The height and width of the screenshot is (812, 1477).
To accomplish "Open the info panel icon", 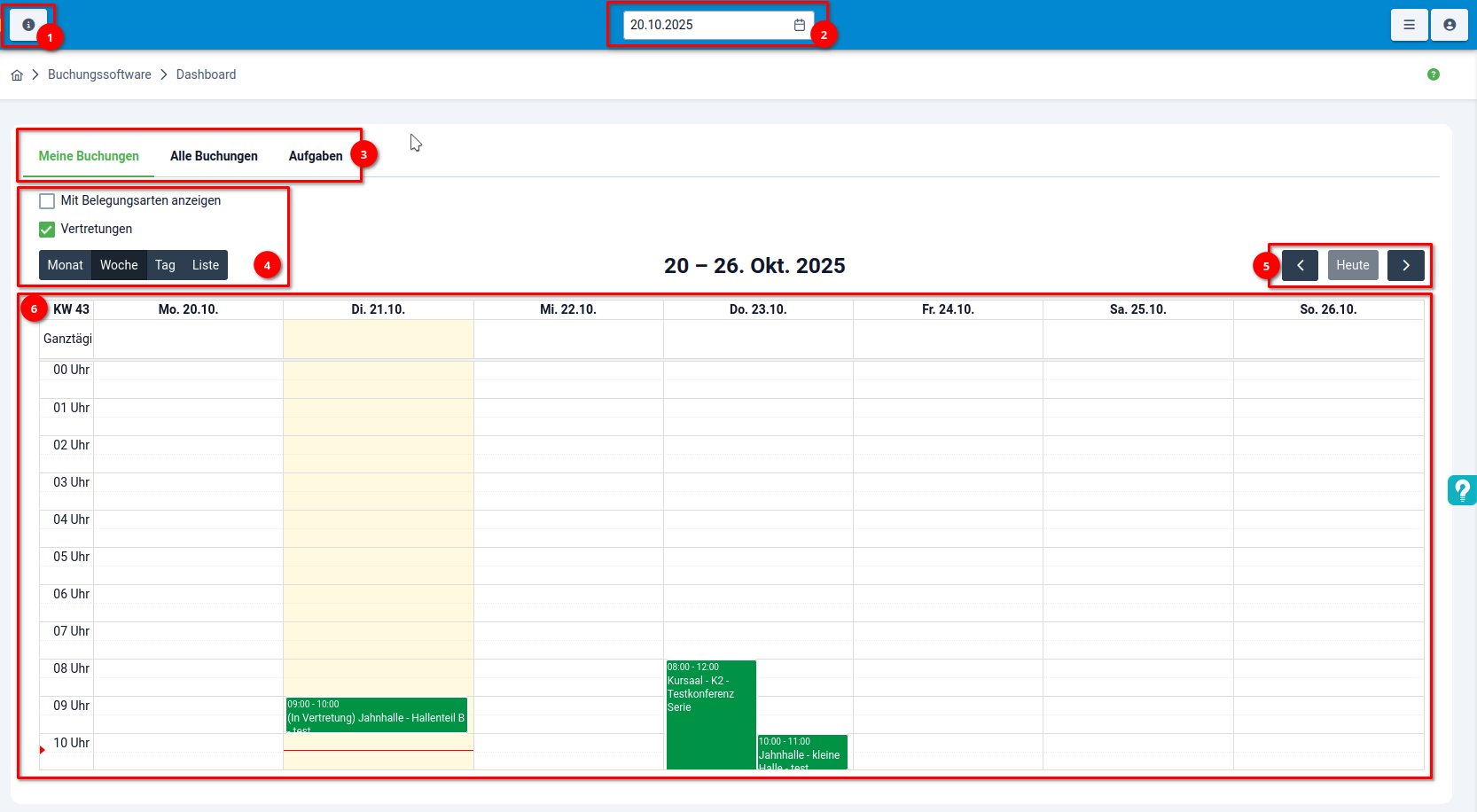I will pyautogui.click(x=27, y=24).
